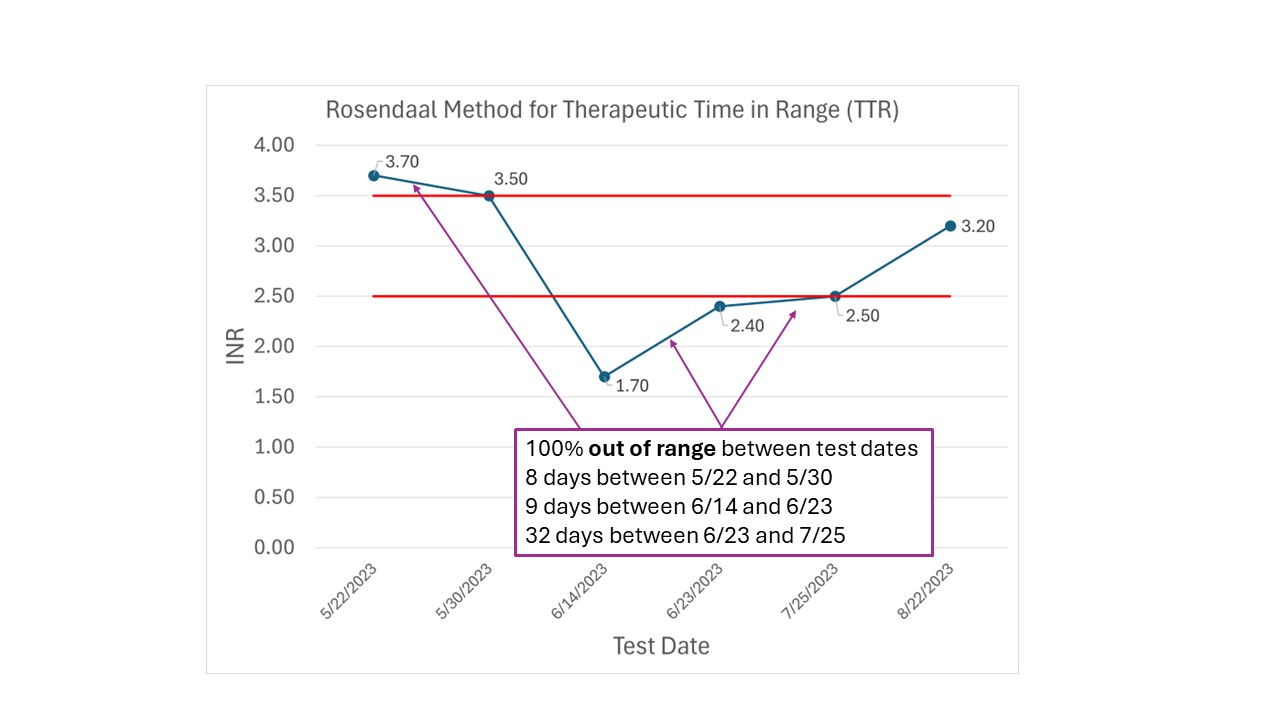Click the 0.00 value on INR axis

[270, 548]
